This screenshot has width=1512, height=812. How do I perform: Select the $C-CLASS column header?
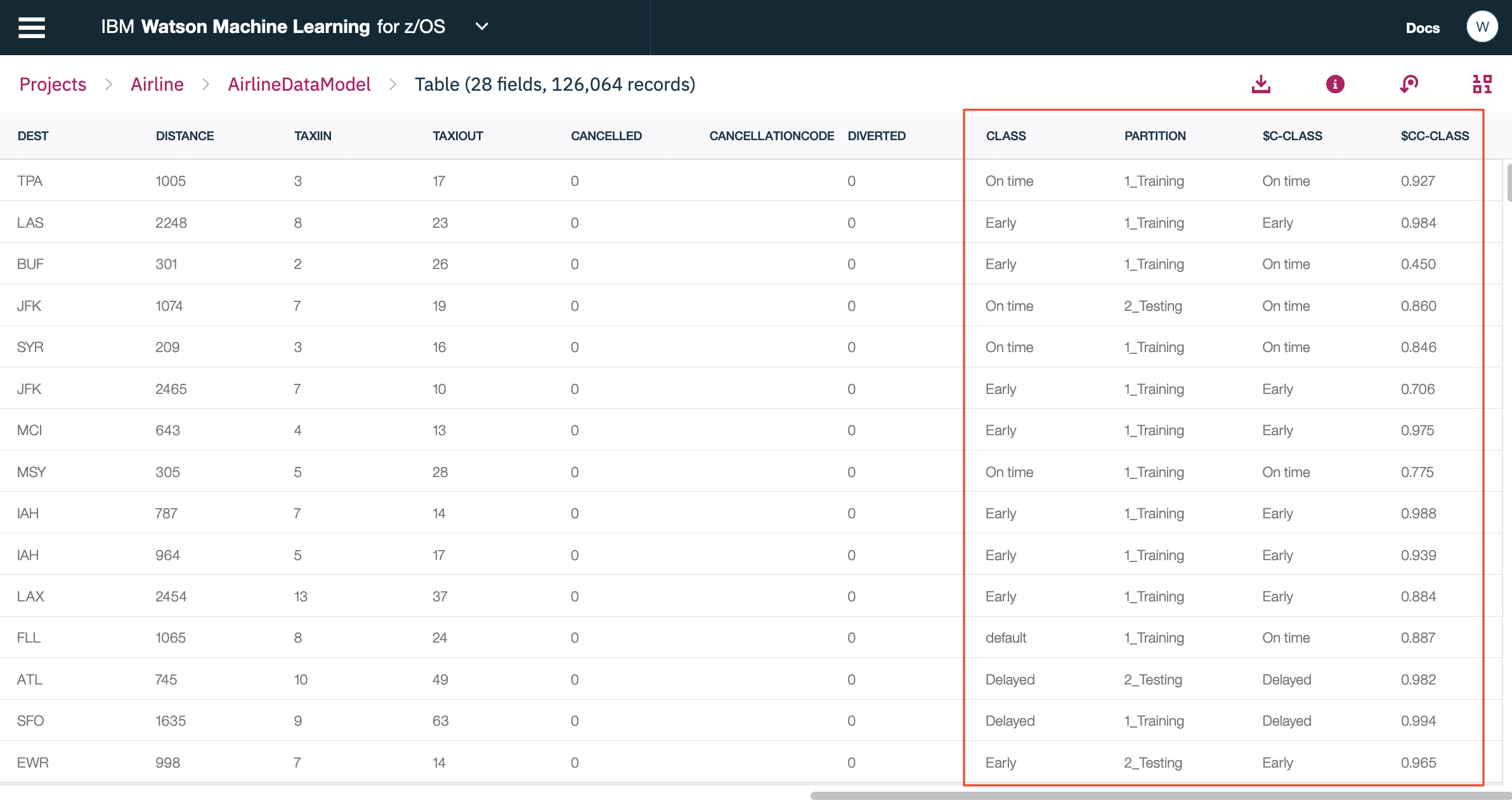(1292, 136)
